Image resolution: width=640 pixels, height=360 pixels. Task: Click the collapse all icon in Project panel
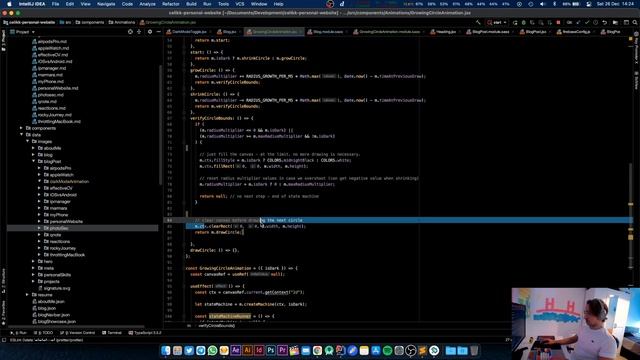(139, 31)
